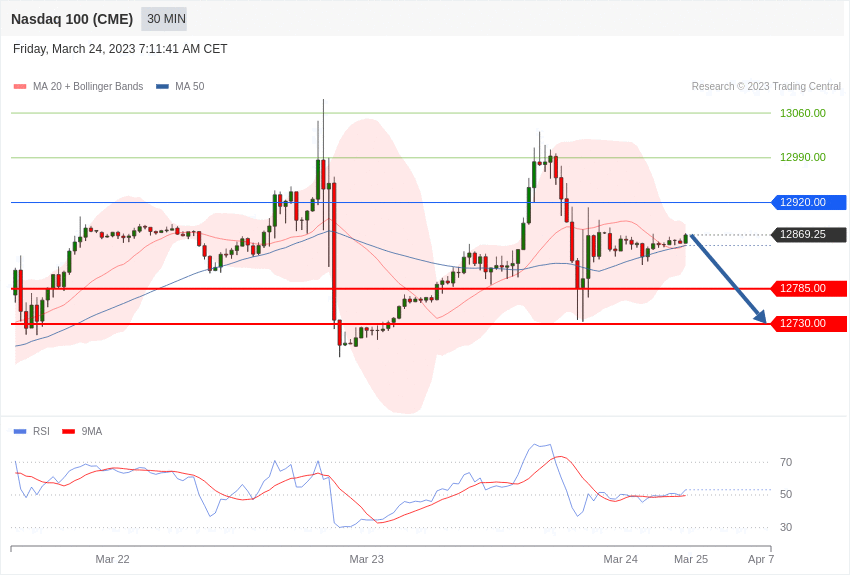Click the RSI 70 level label
The width and height of the screenshot is (850, 576).
(786, 462)
